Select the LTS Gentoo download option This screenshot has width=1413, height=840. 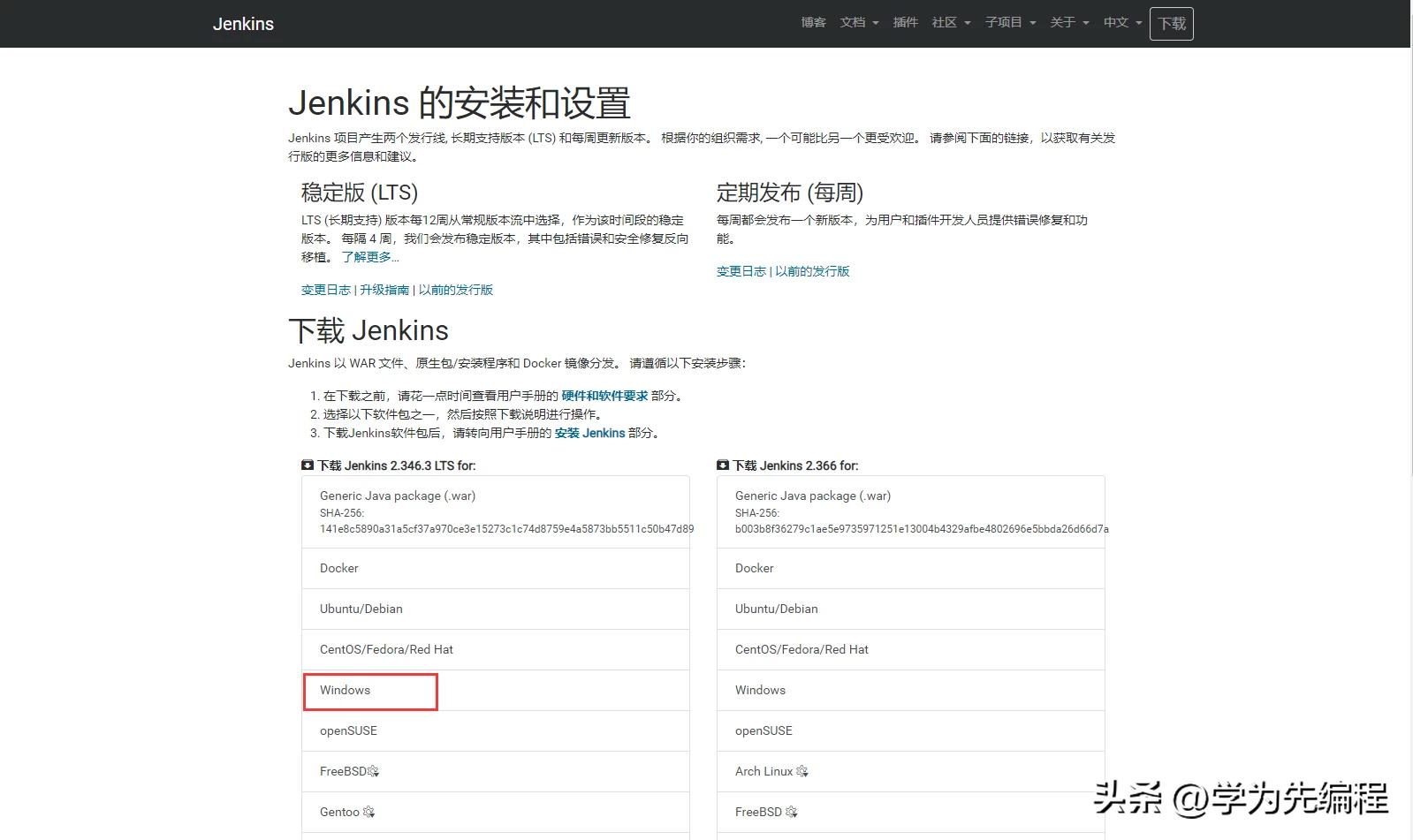pyautogui.click(x=495, y=812)
